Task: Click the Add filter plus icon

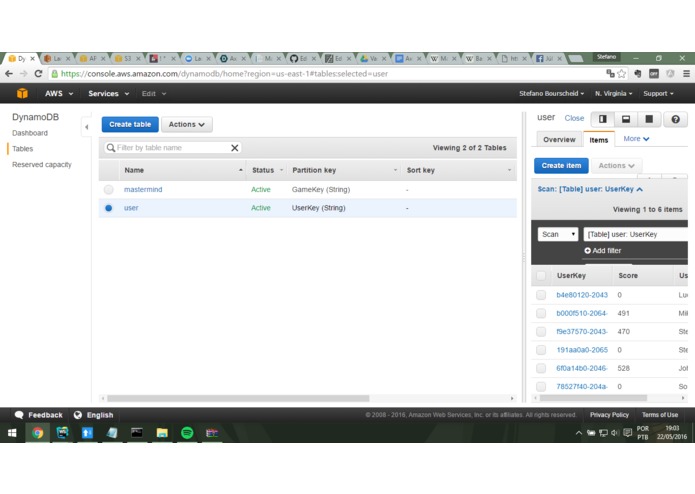Action: (588, 251)
